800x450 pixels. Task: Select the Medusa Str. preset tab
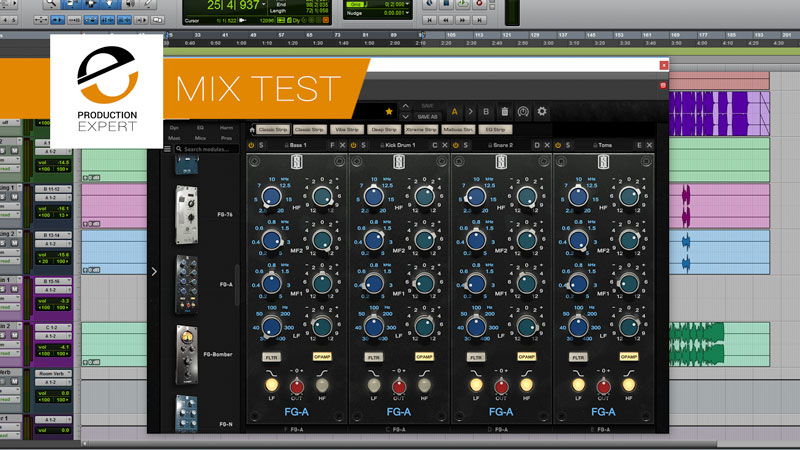458,130
